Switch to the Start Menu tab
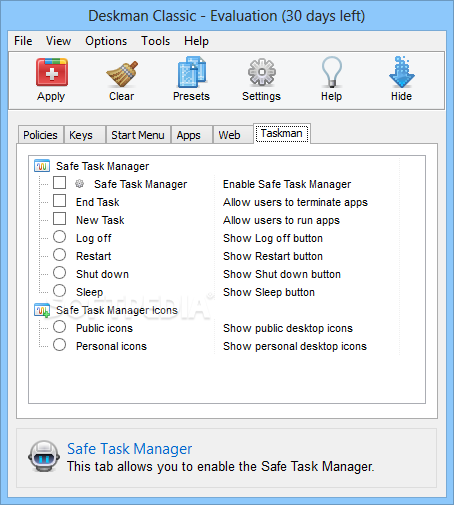The image size is (454, 505). 138,135
